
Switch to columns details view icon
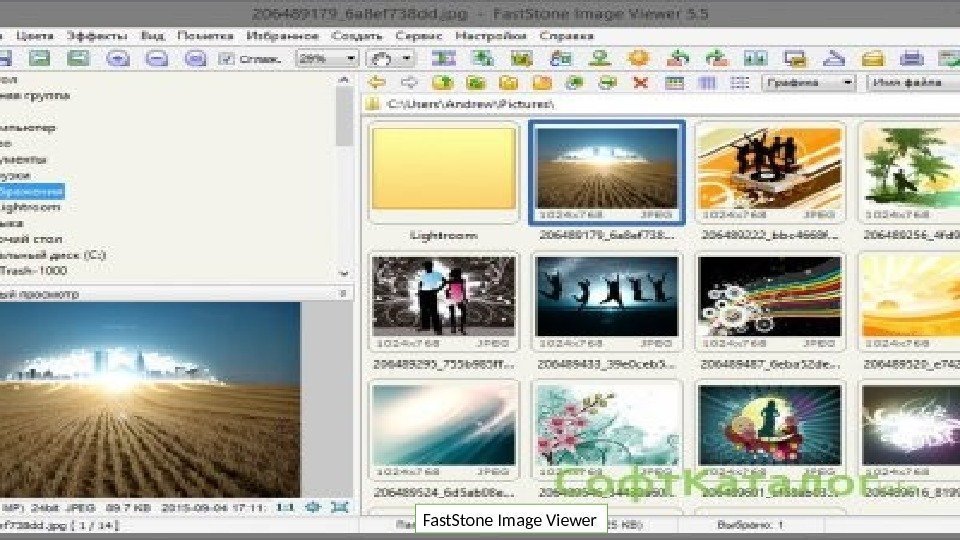[x=707, y=83]
